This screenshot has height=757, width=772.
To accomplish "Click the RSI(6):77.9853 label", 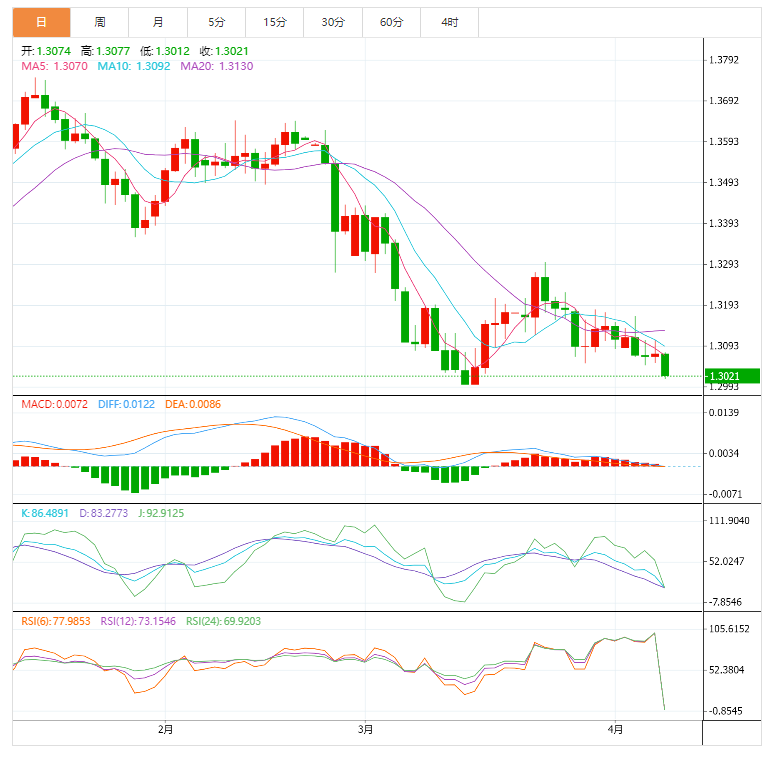I will [x=56, y=621].
